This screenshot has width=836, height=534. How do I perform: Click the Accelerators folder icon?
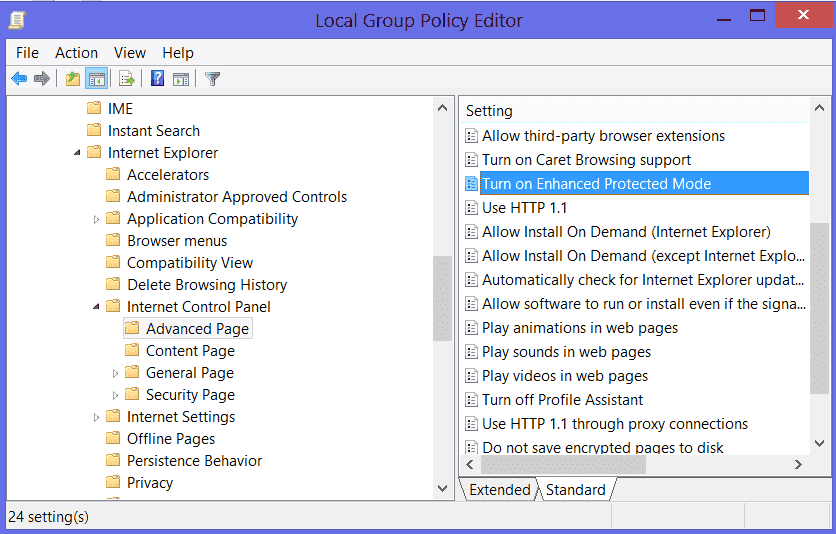113,174
